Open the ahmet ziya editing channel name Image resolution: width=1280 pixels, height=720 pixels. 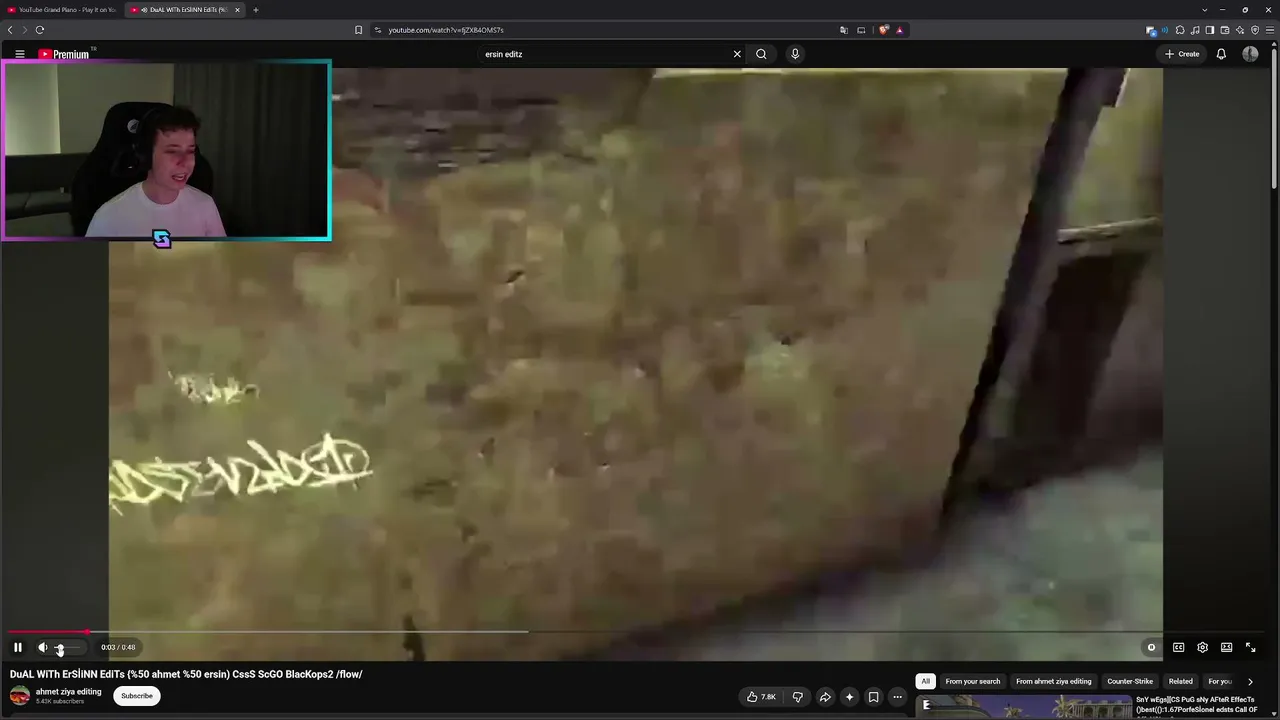pyautogui.click(x=69, y=692)
